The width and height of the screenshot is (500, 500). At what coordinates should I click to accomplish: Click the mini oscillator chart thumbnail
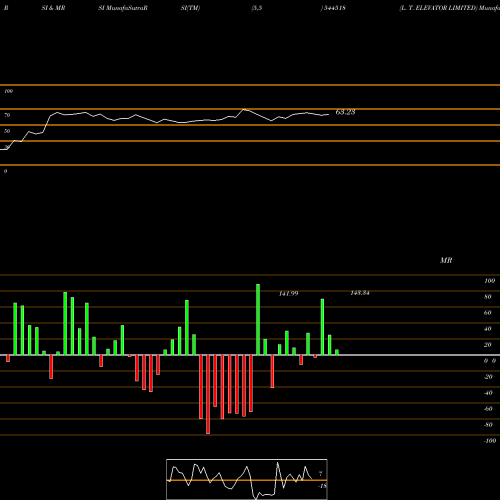247,479
